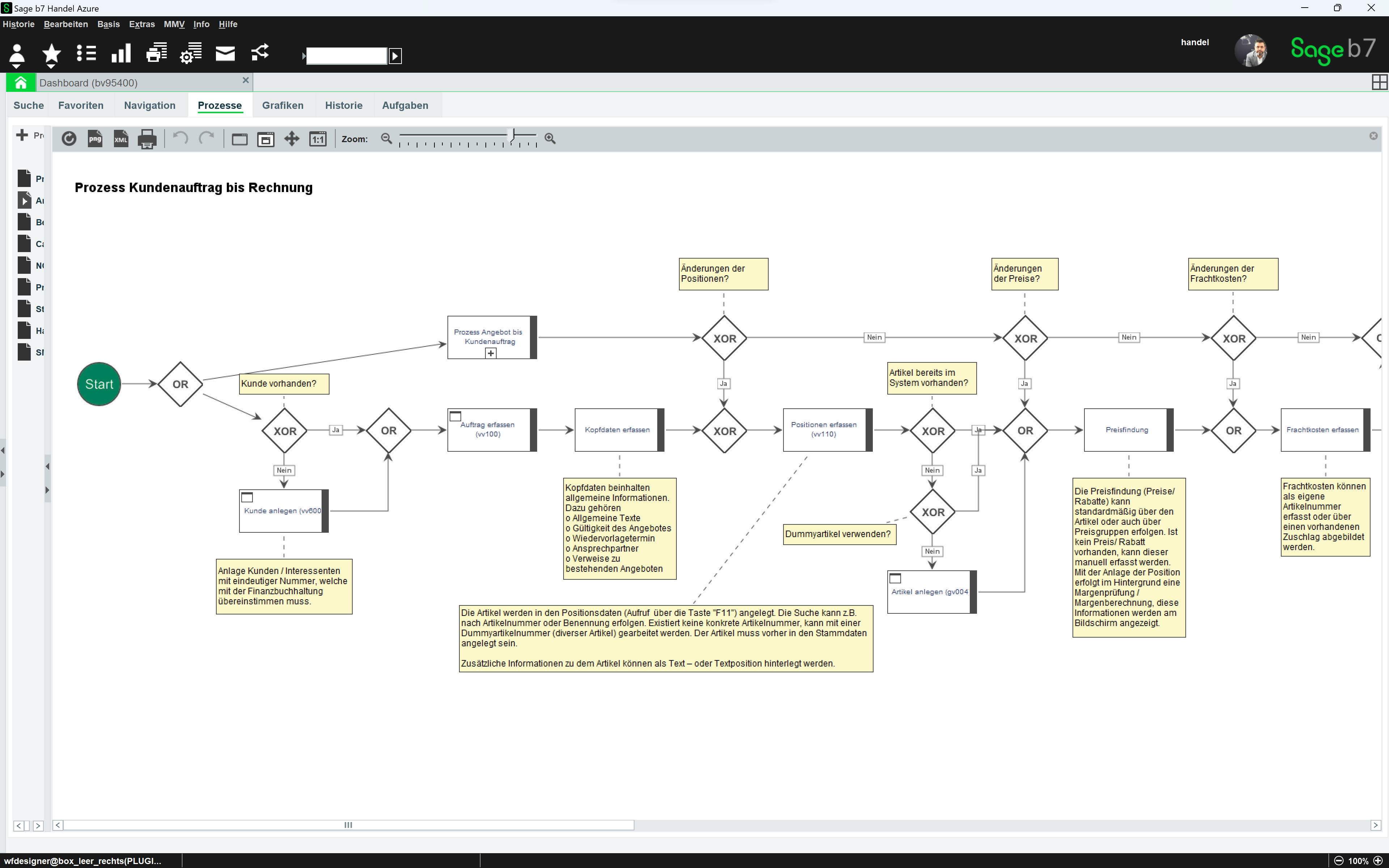The image size is (1389, 868).
Task: Open the user profile dropdown
Action: [17, 55]
